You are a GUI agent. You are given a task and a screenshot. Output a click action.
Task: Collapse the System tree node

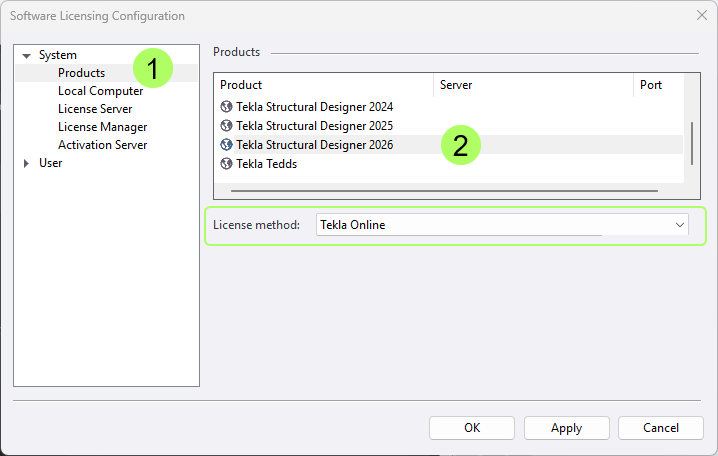pos(27,56)
